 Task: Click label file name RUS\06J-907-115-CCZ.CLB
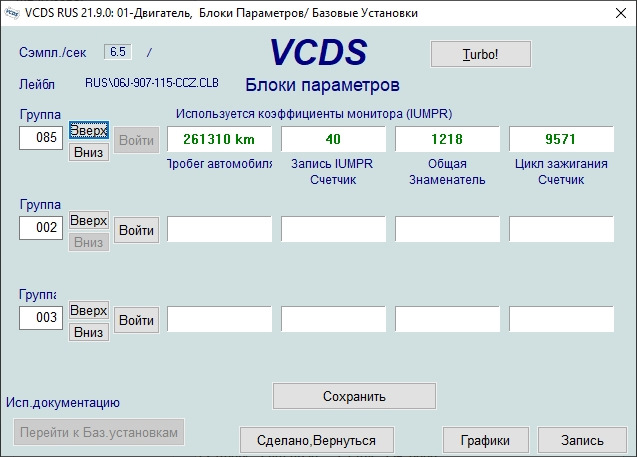click(152, 83)
